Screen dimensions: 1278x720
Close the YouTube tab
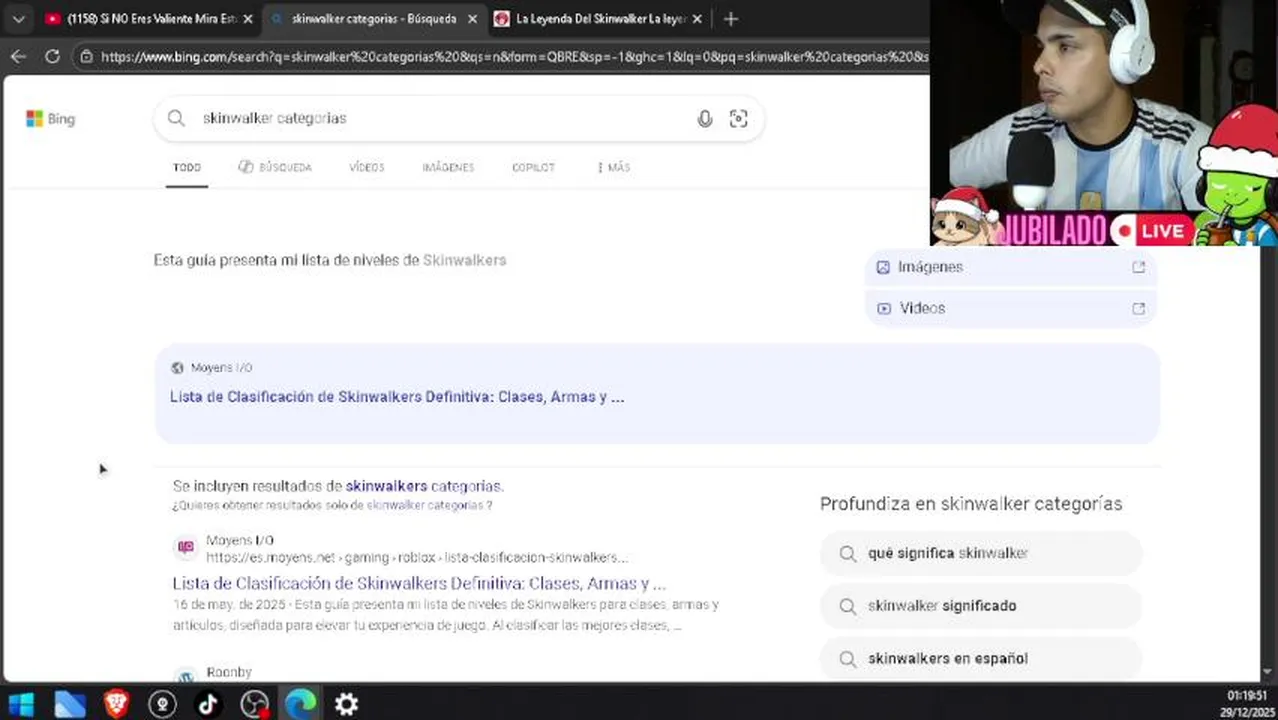point(248,19)
